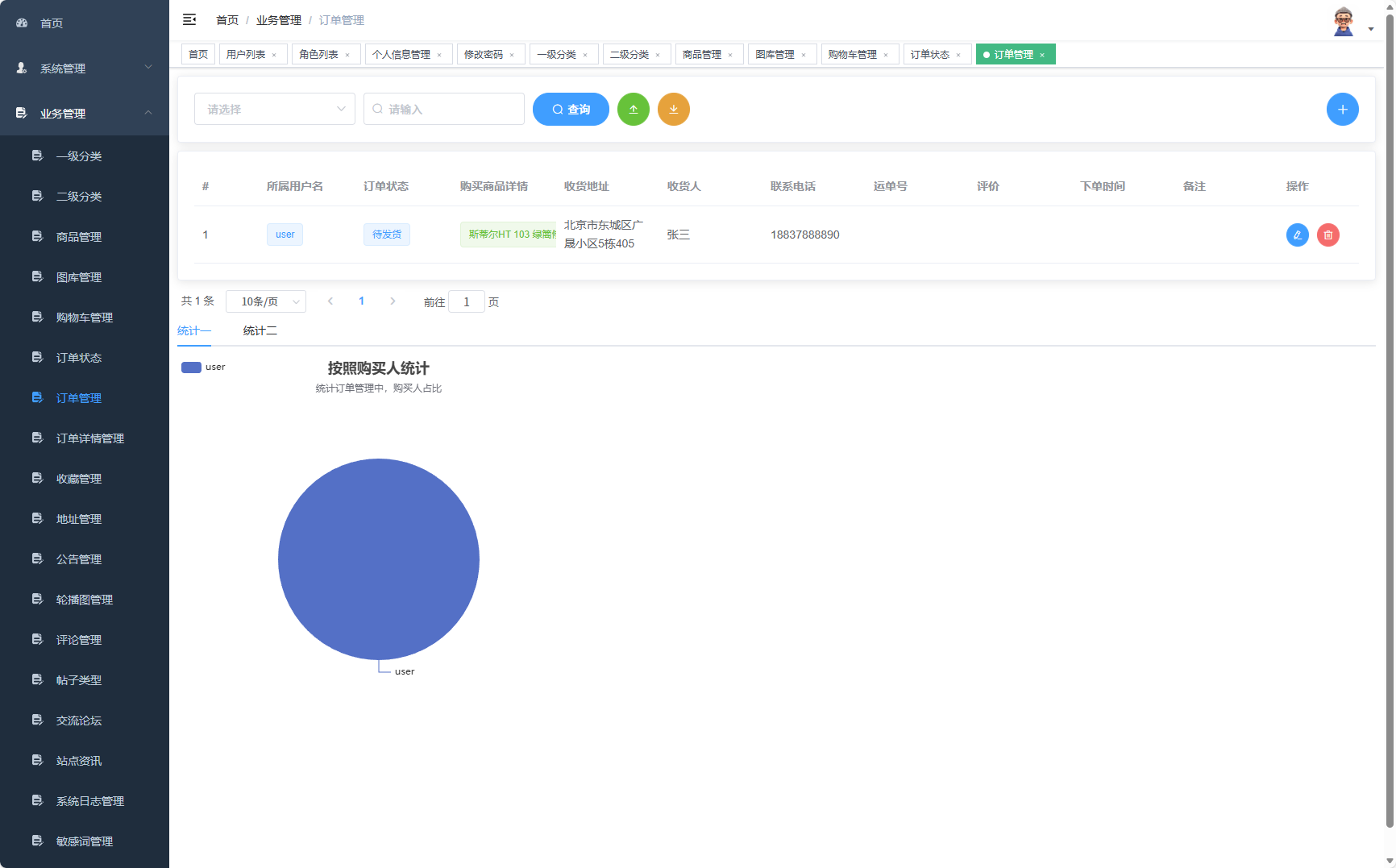Click the blue plus add button
Image resolution: width=1396 pixels, height=868 pixels.
tap(1342, 110)
